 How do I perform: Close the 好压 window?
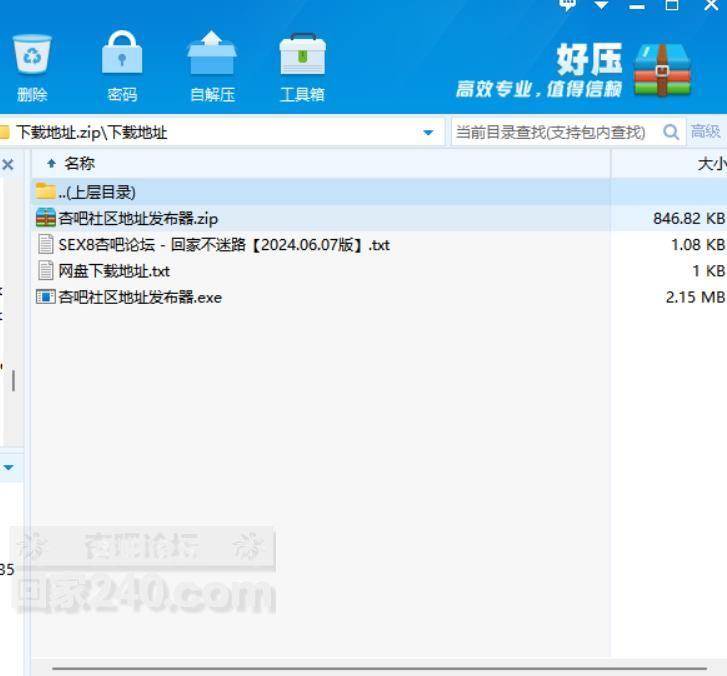point(711,5)
